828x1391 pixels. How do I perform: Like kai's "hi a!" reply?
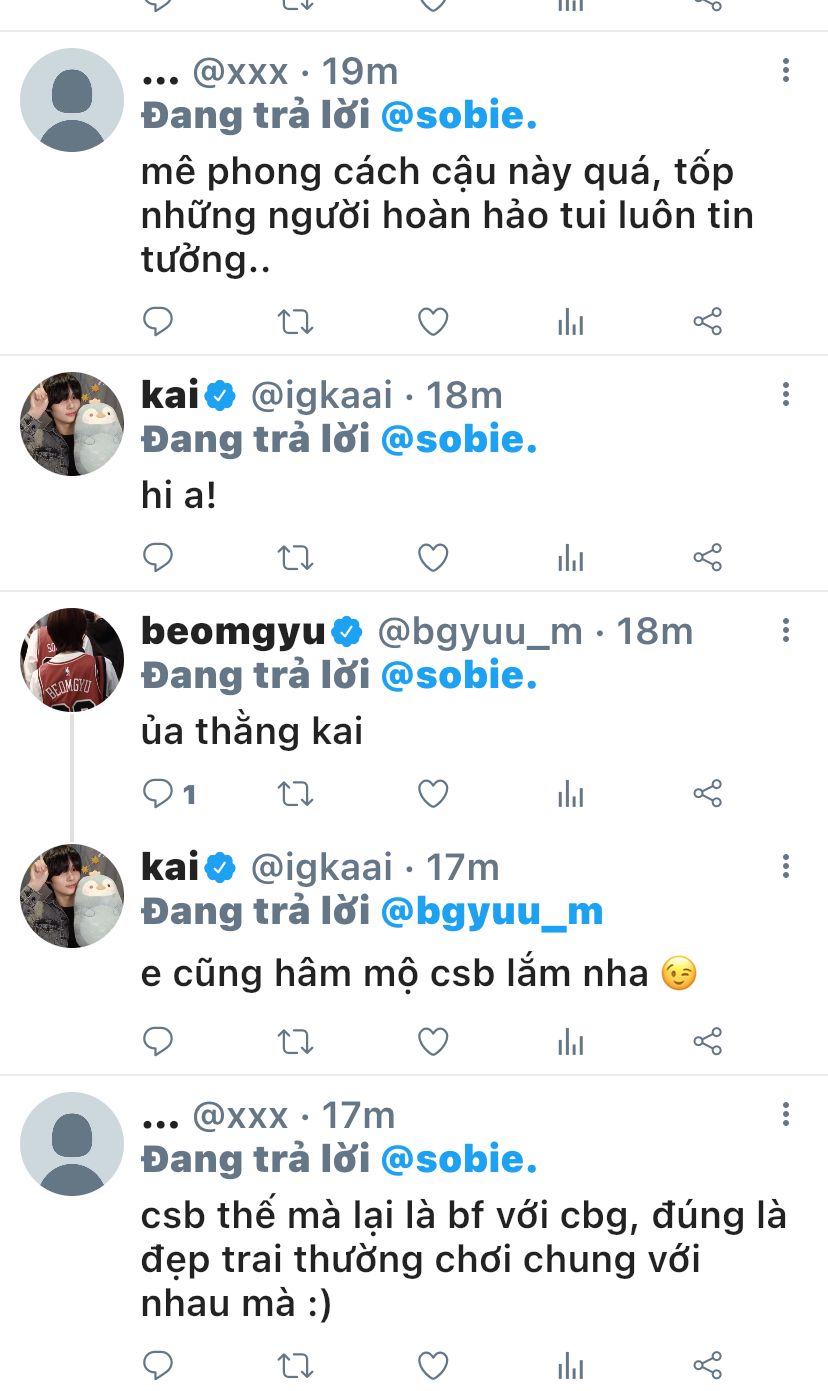[x=432, y=558]
